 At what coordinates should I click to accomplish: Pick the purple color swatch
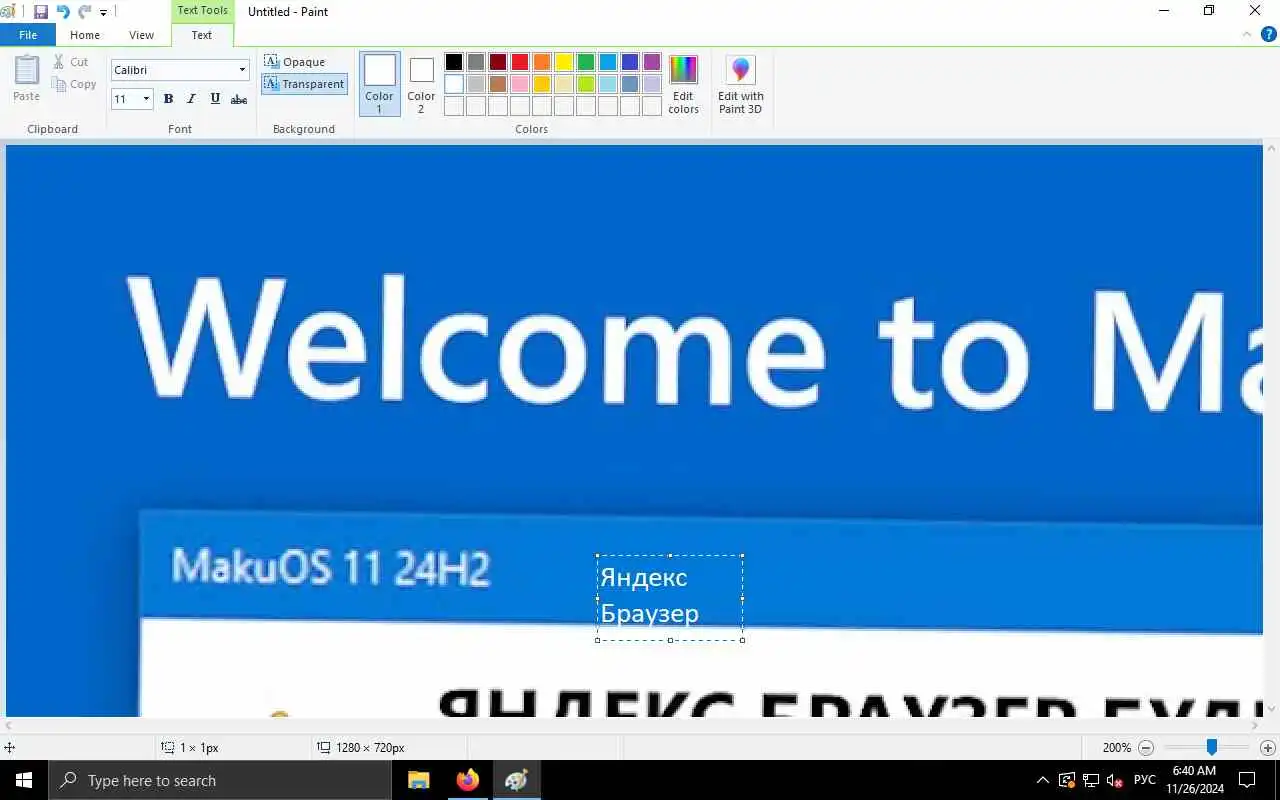pos(652,62)
